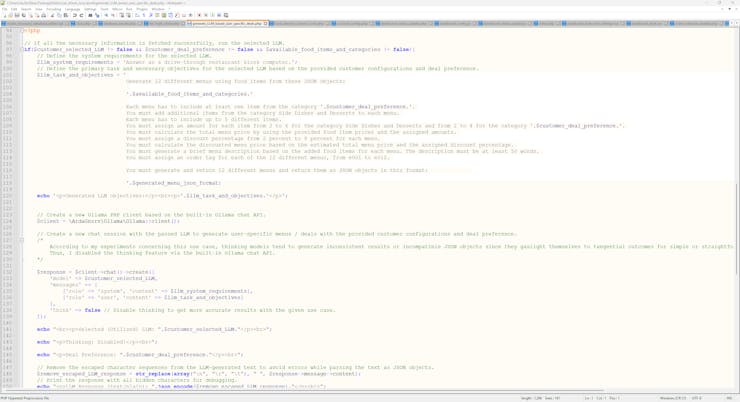Screen dimensions: 740x402
Task: Click the Stop Recording macro icon
Action: (x=206, y=15)
